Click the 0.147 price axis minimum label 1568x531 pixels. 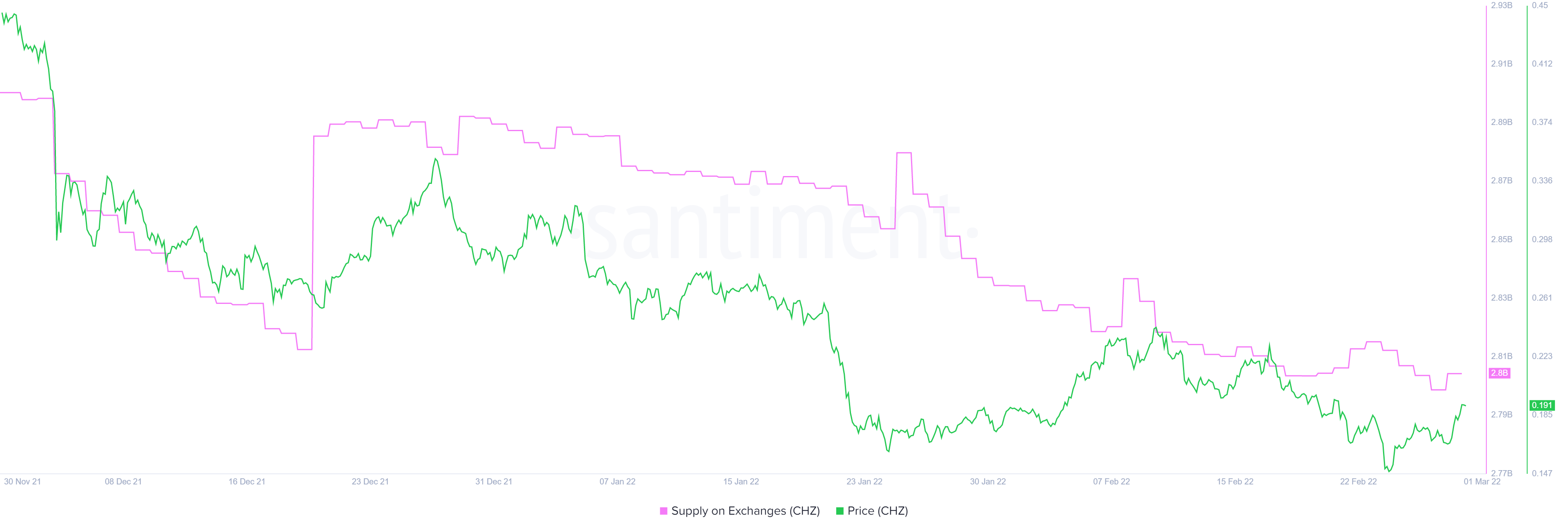tap(1542, 473)
